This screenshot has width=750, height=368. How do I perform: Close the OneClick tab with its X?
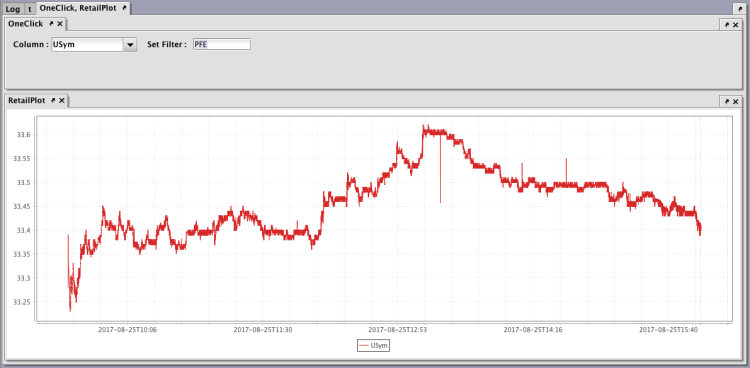(x=60, y=23)
